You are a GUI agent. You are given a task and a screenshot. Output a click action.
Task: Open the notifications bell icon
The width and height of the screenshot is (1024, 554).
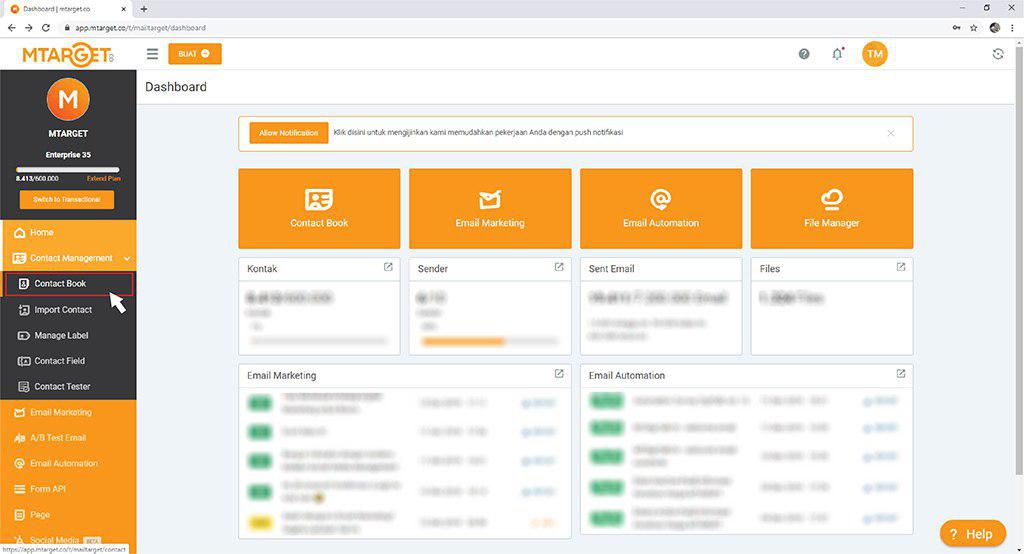(837, 54)
